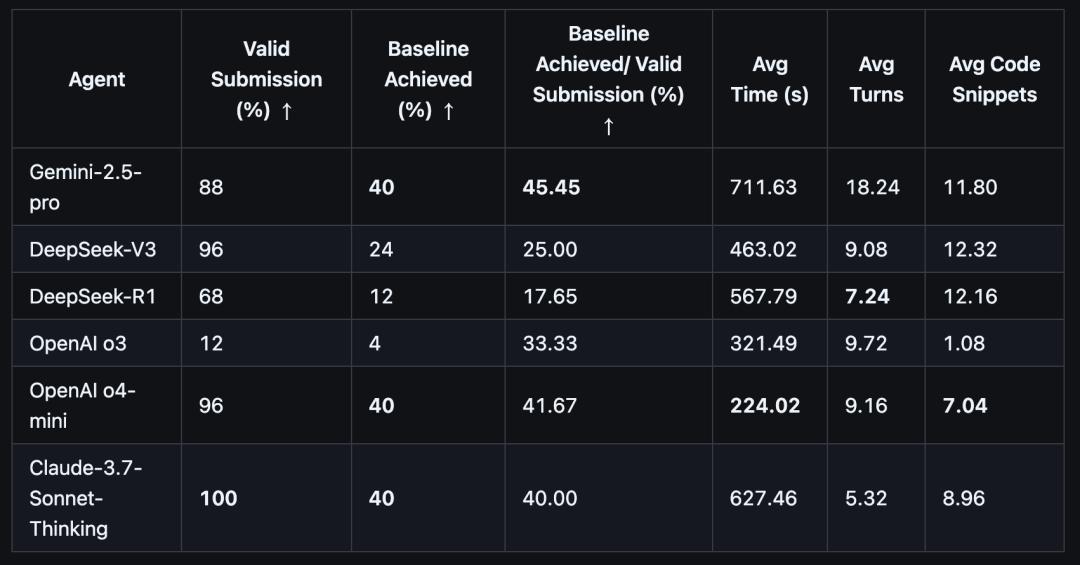Click the Baseline Achieved/ Valid Submission (%) header
The width and height of the screenshot is (1080, 565).
608,79
